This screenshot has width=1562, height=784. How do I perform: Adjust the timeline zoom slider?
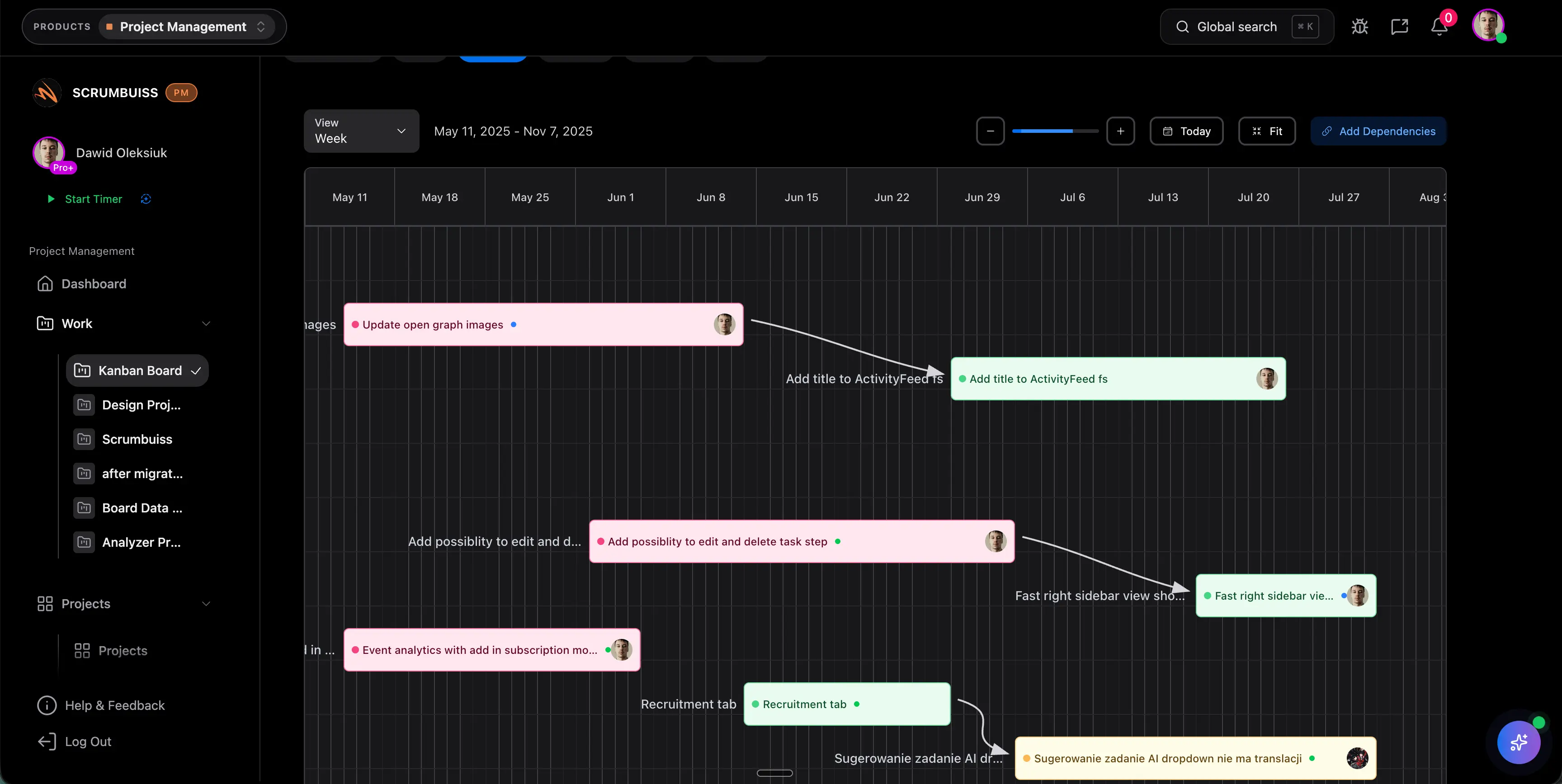1055,131
